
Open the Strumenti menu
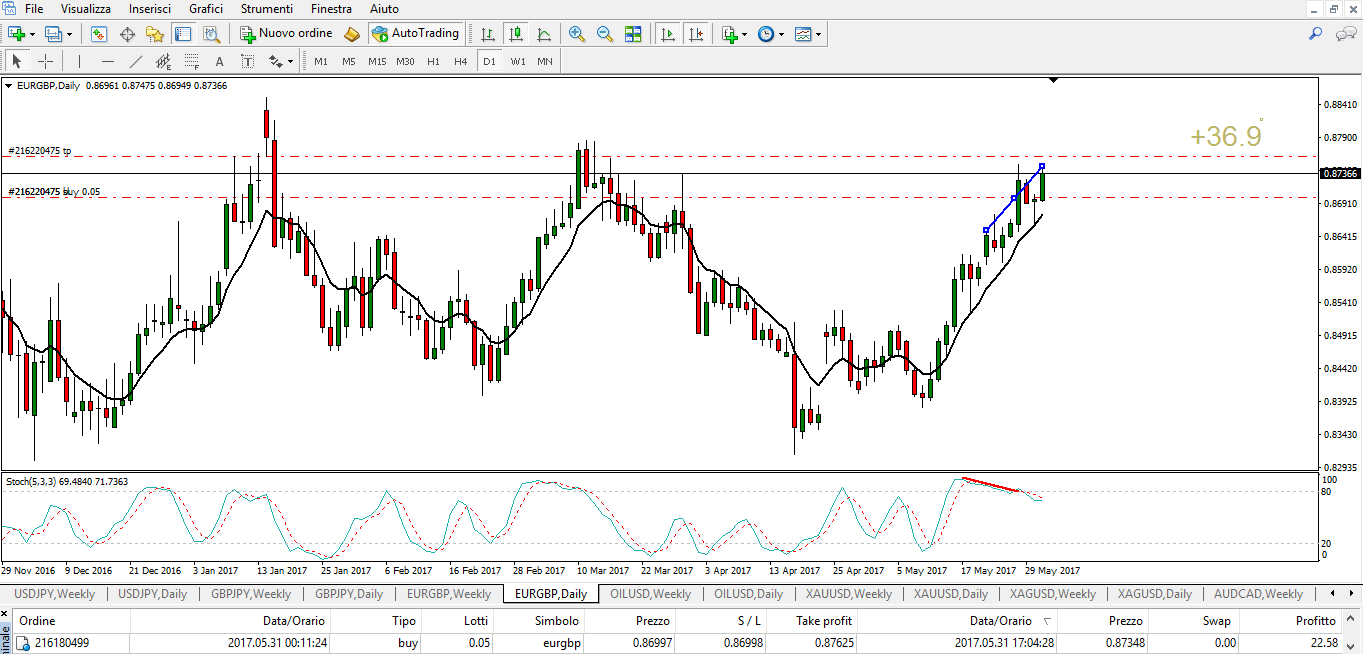click(267, 8)
